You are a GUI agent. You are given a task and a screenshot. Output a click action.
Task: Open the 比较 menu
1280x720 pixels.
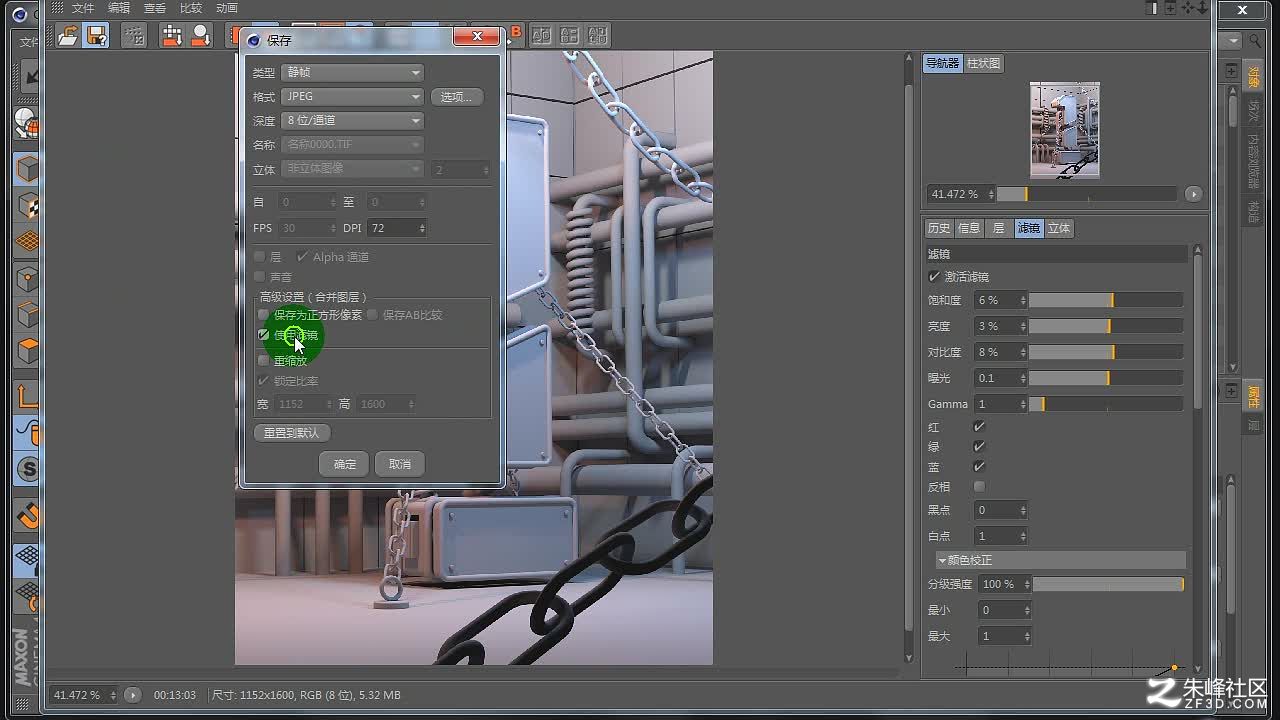pyautogui.click(x=191, y=8)
